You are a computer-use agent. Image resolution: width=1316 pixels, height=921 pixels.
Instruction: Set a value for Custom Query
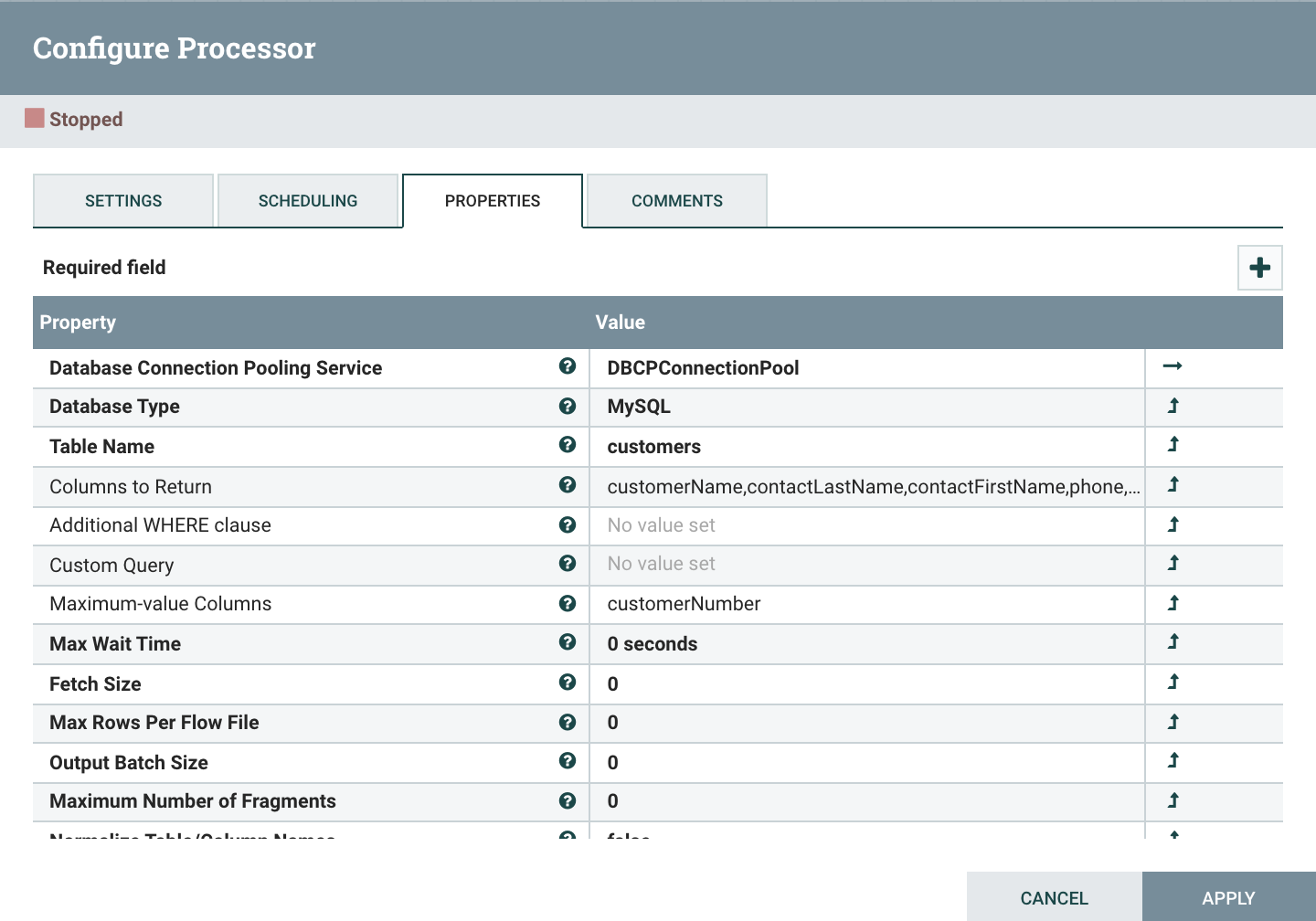(867, 566)
